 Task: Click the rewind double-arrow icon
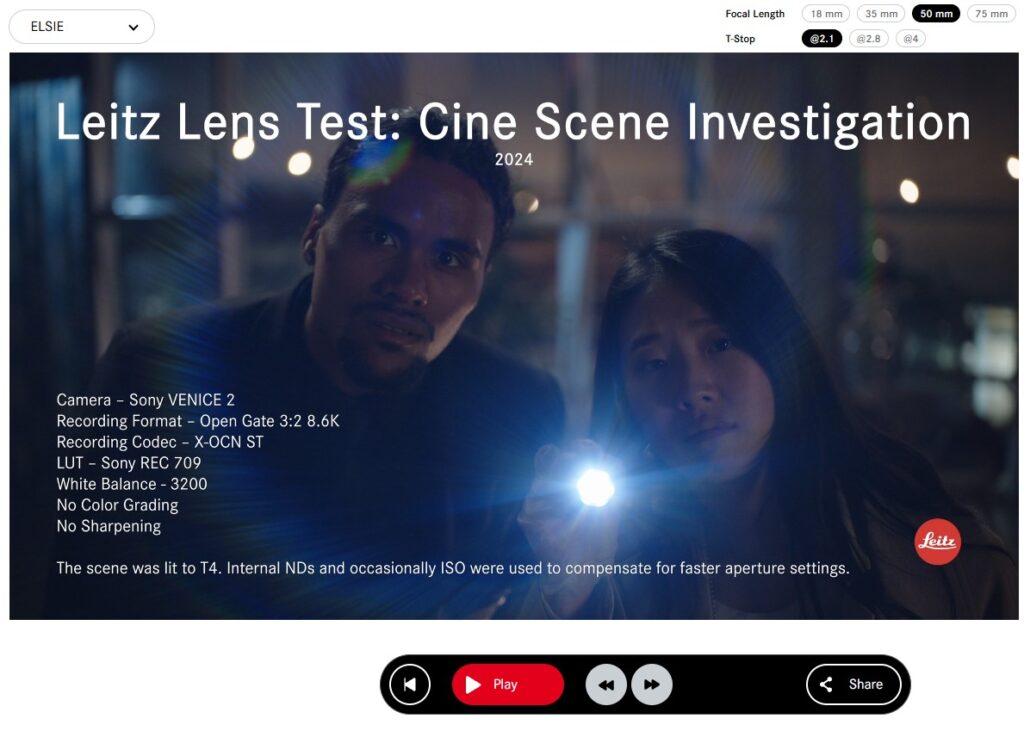pos(606,684)
